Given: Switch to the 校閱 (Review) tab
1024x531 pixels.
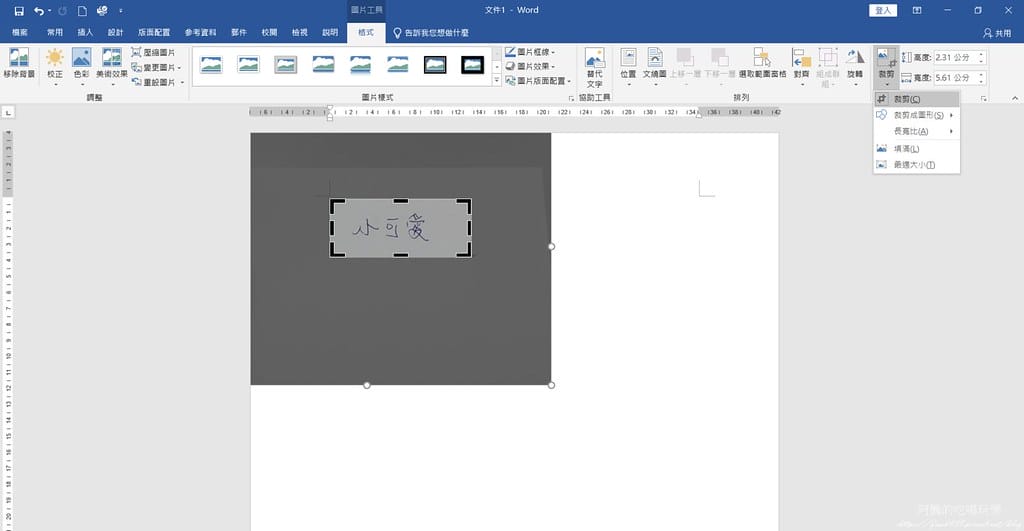Looking at the screenshot, I should click(269, 33).
